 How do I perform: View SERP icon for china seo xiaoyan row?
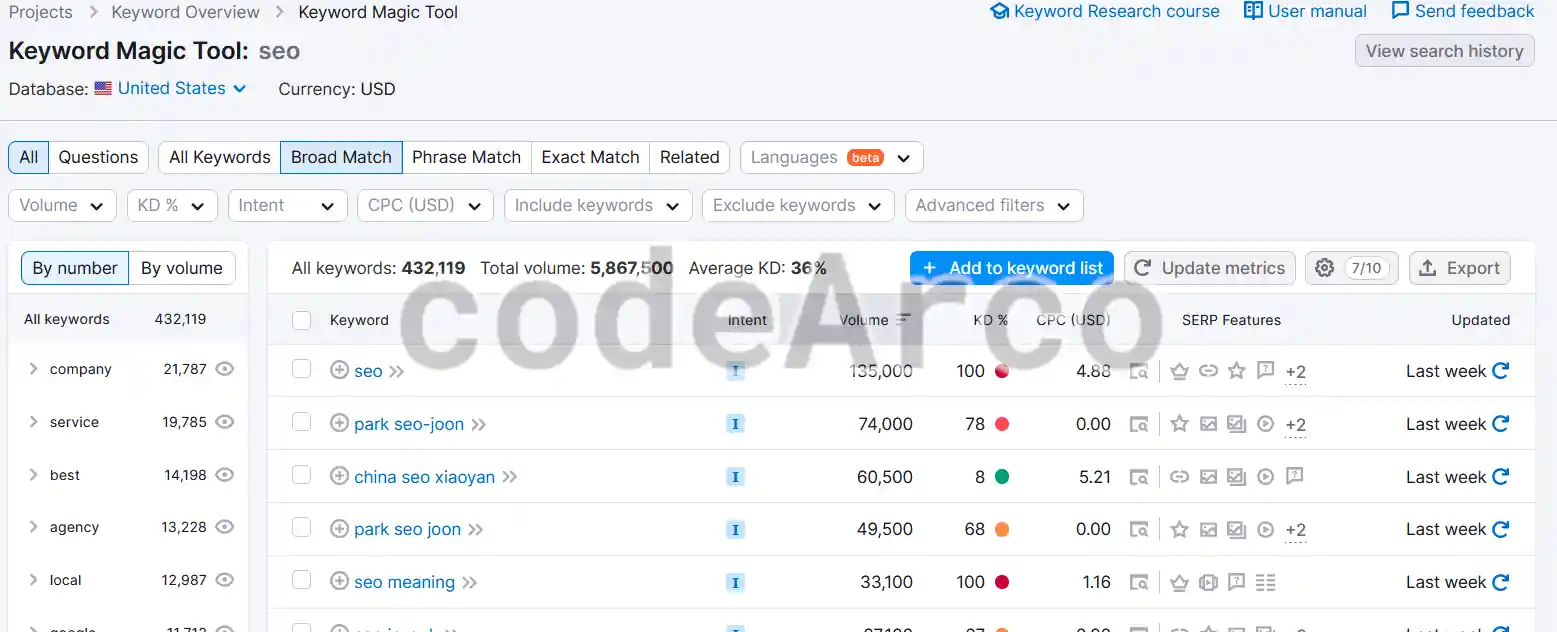[1139, 477]
